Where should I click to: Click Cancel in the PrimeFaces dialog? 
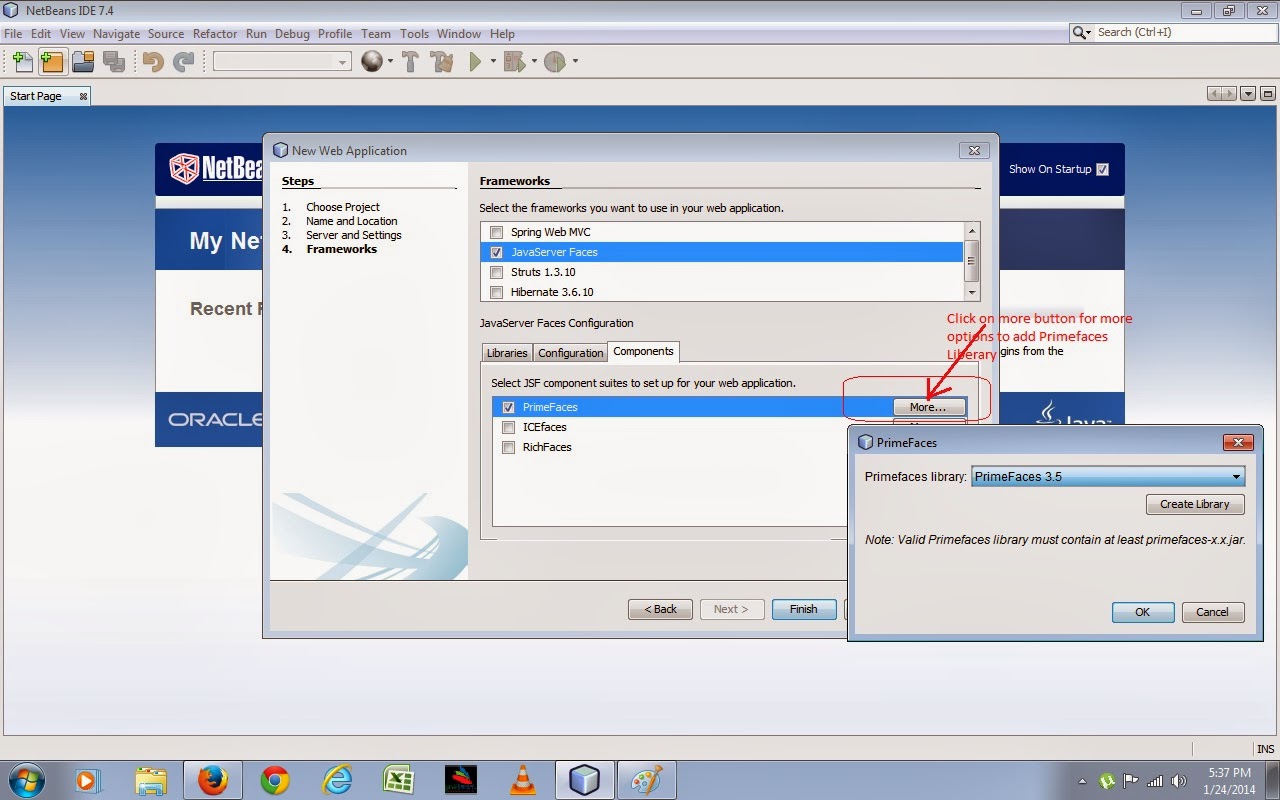pos(1212,612)
